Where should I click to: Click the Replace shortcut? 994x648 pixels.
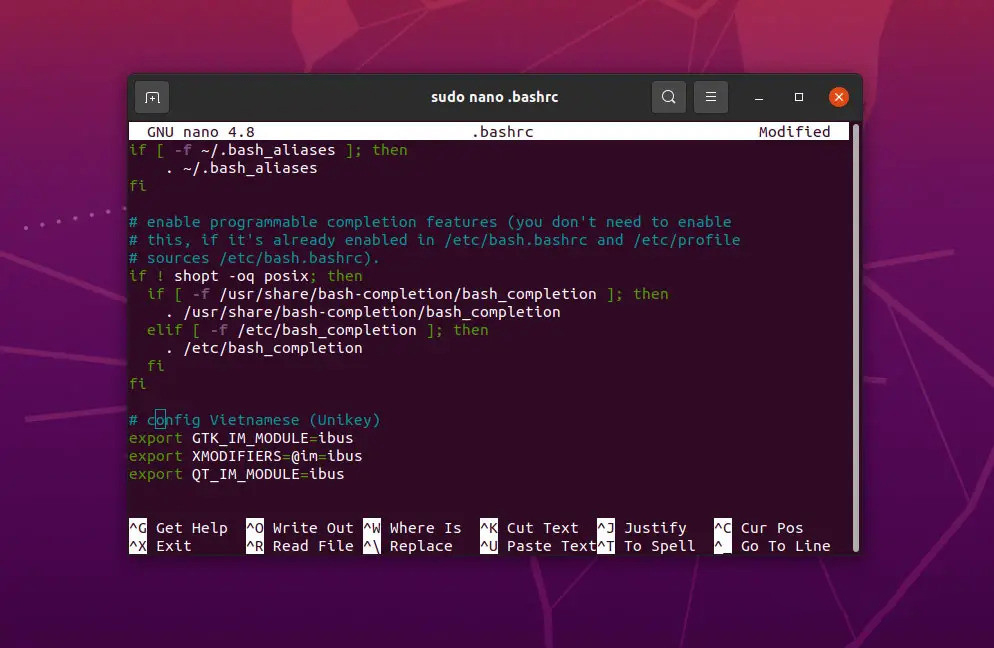(x=421, y=546)
